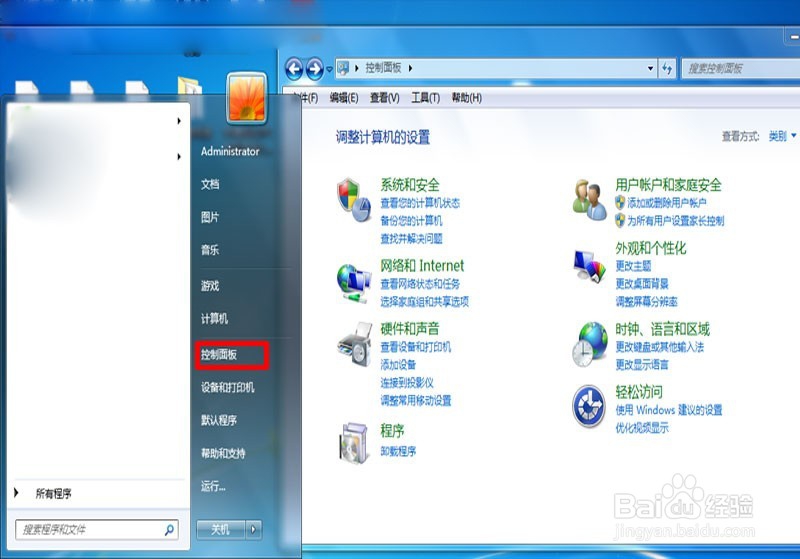Open the recent pages dropdown next to Forward arrow

[x=329, y=69]
